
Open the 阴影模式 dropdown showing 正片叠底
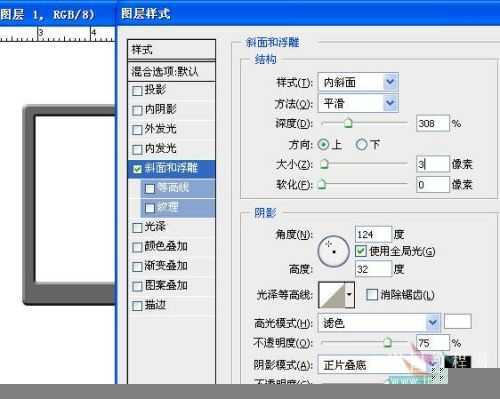click(x=379, y=365)
